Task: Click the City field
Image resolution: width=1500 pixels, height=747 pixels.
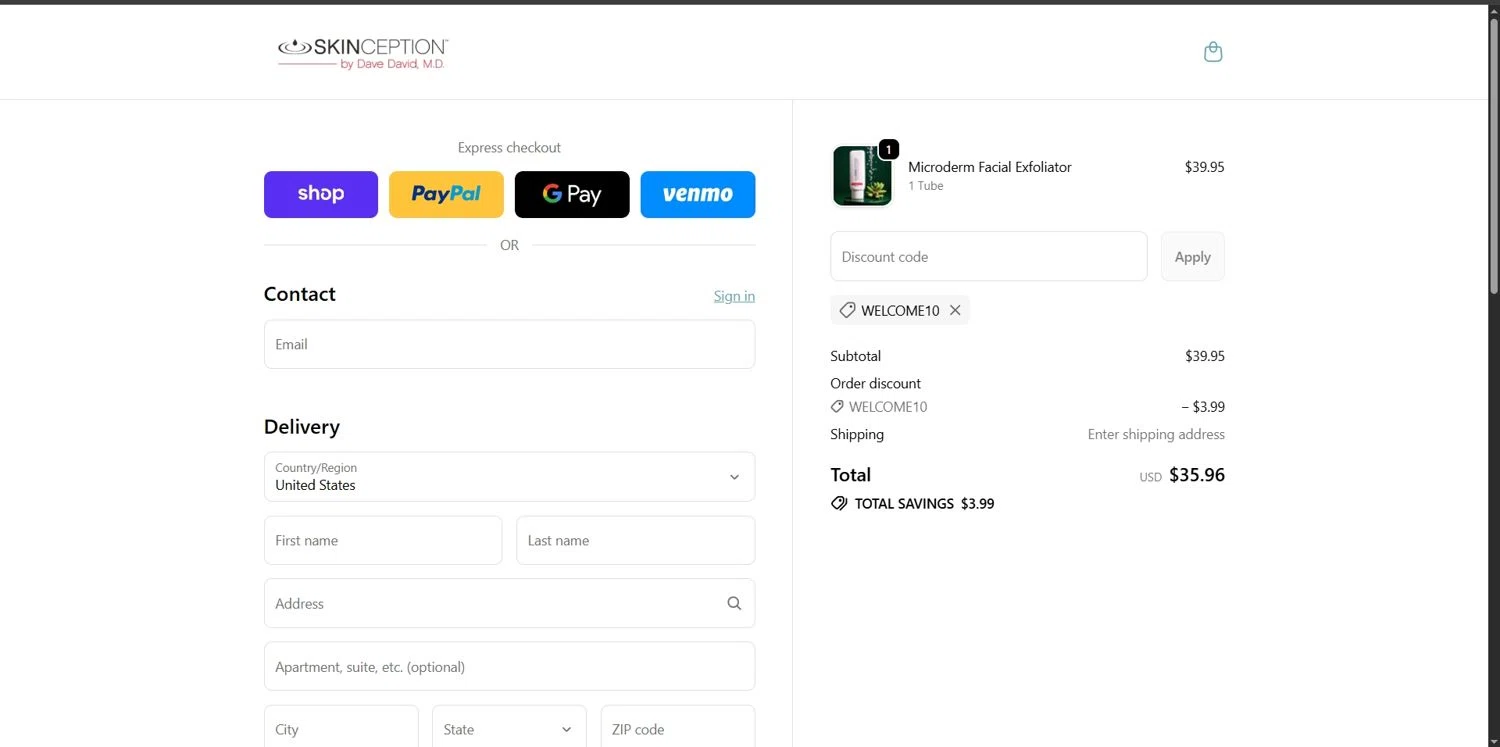Action: [341, 729]
